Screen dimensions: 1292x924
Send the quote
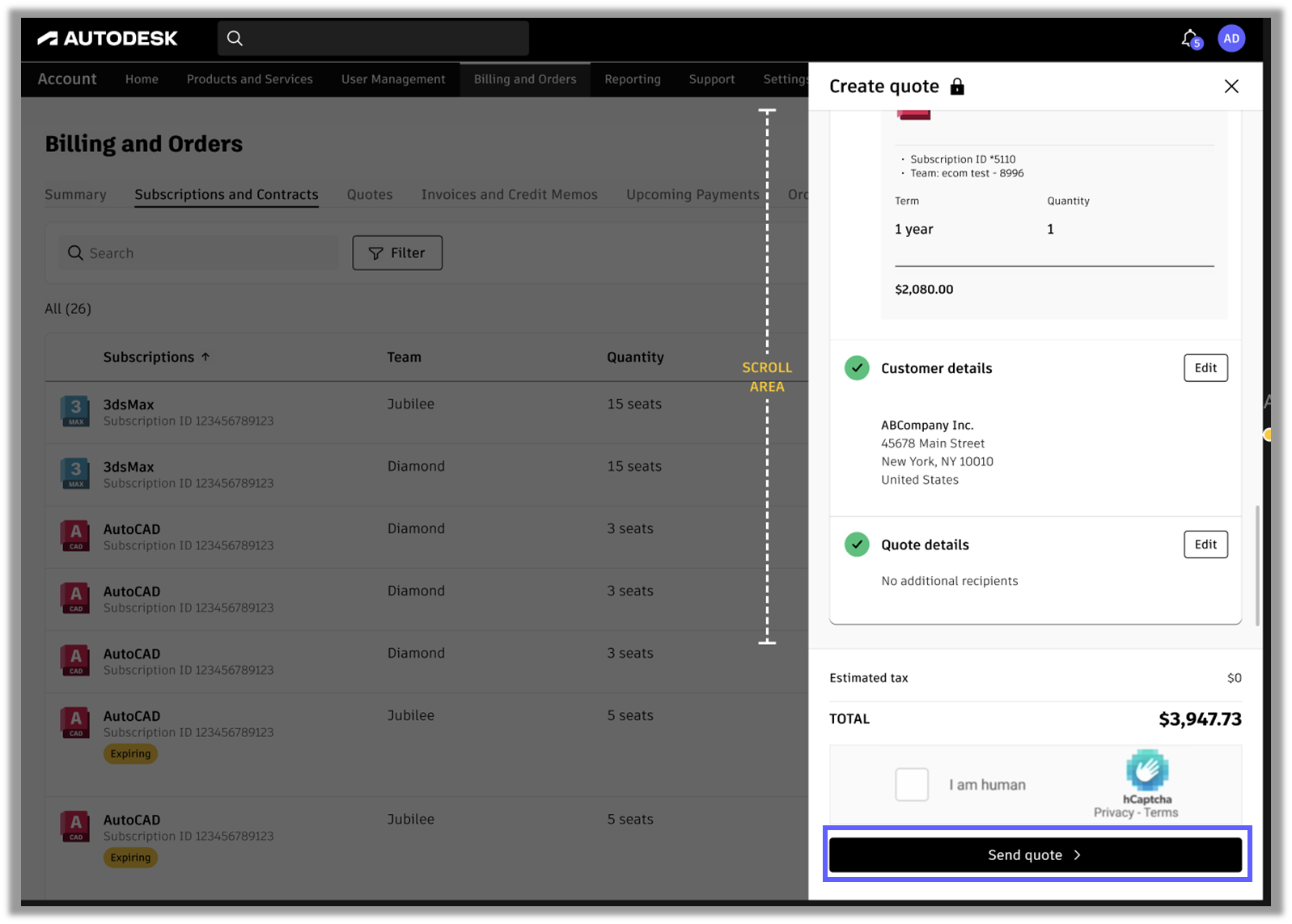tap(1036, 855)
